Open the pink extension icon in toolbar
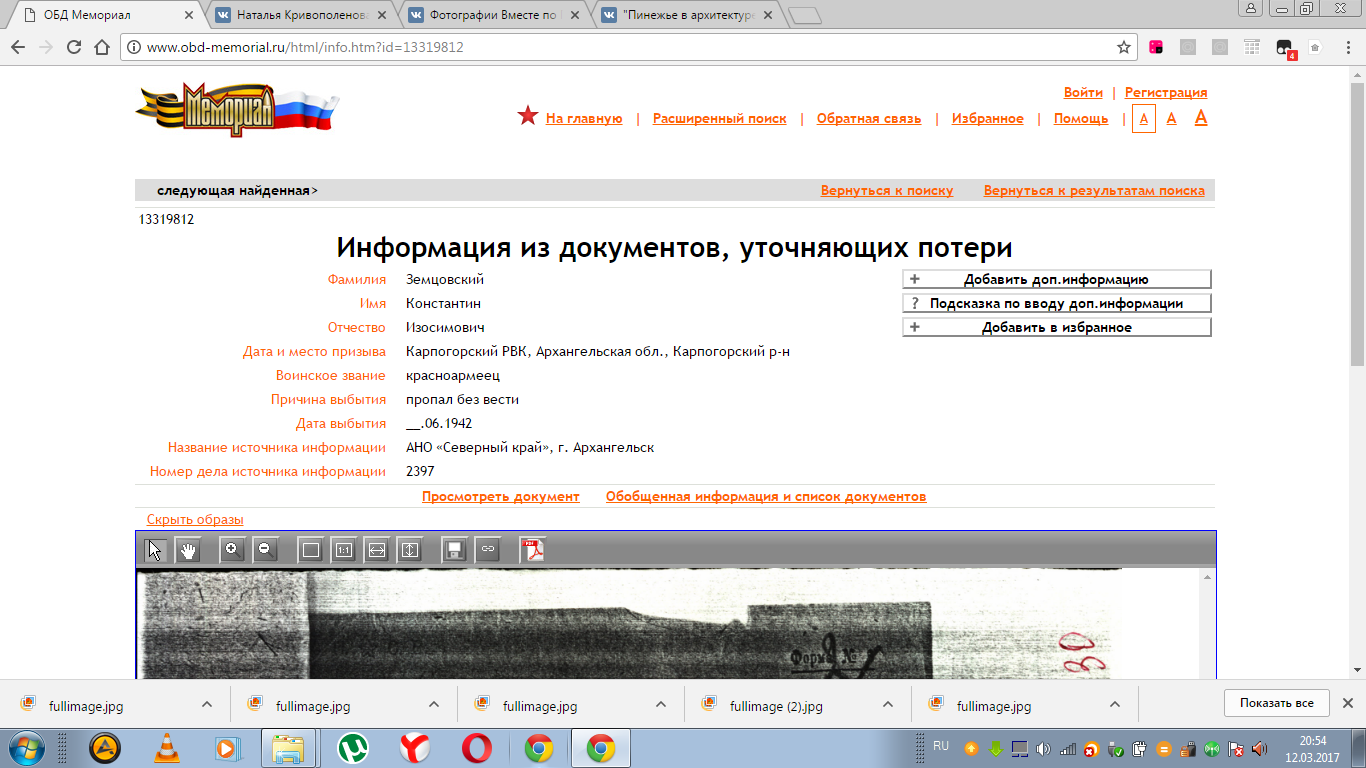This screenshot has height=768, width=1366. pyautogui.click(x=1156, y=47)
